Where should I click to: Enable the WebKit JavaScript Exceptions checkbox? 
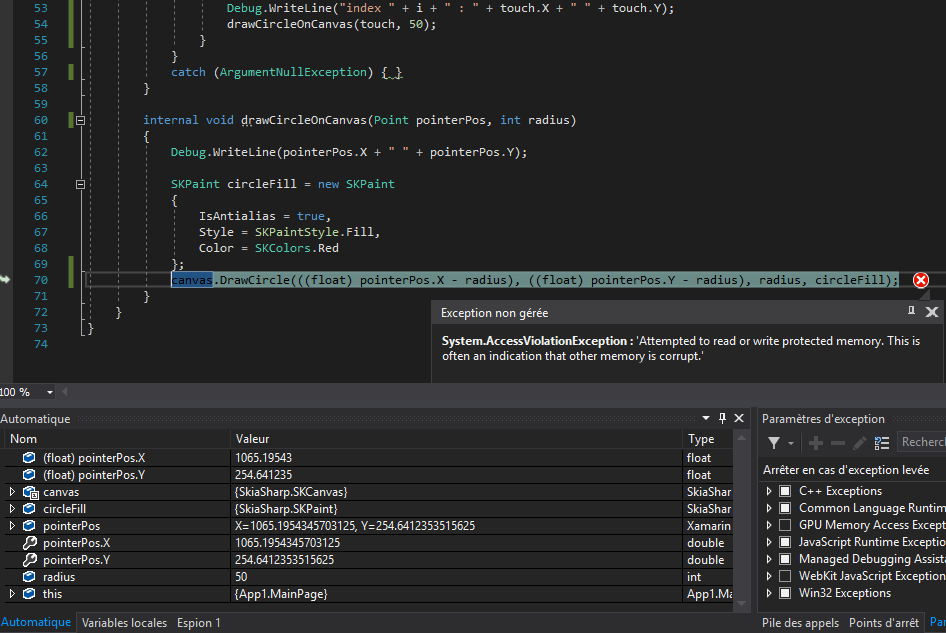tap(785, 576)
